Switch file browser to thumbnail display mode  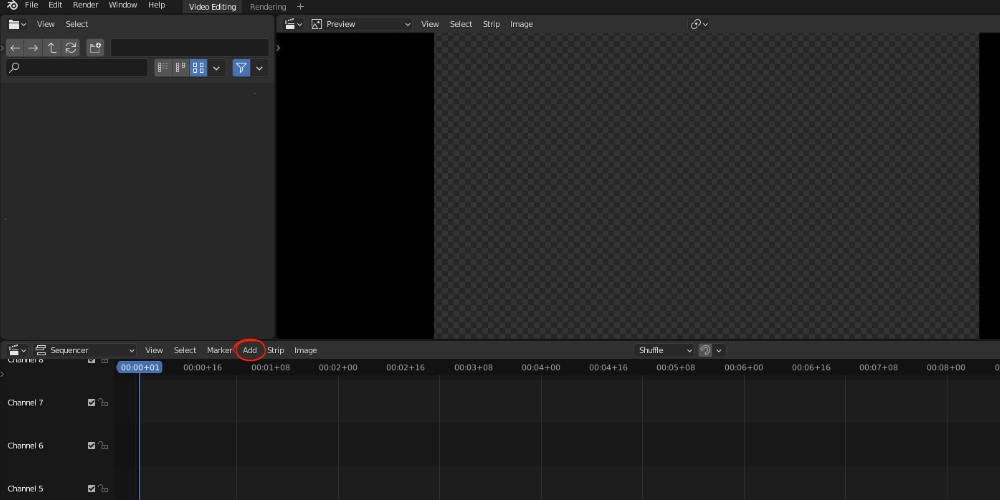[x=198, y=68]
